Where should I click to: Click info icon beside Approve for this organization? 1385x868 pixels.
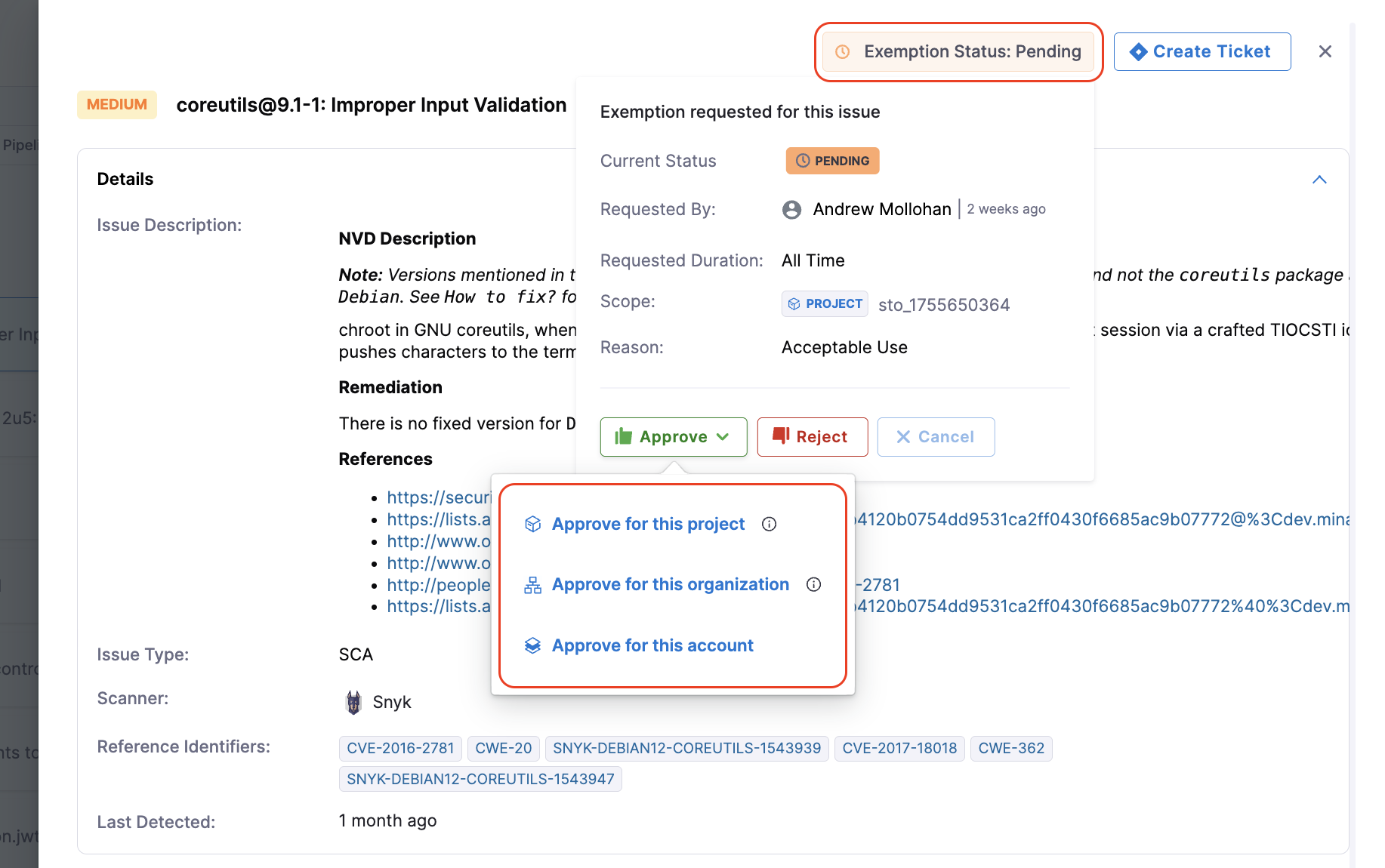click(x=813, y=584)
